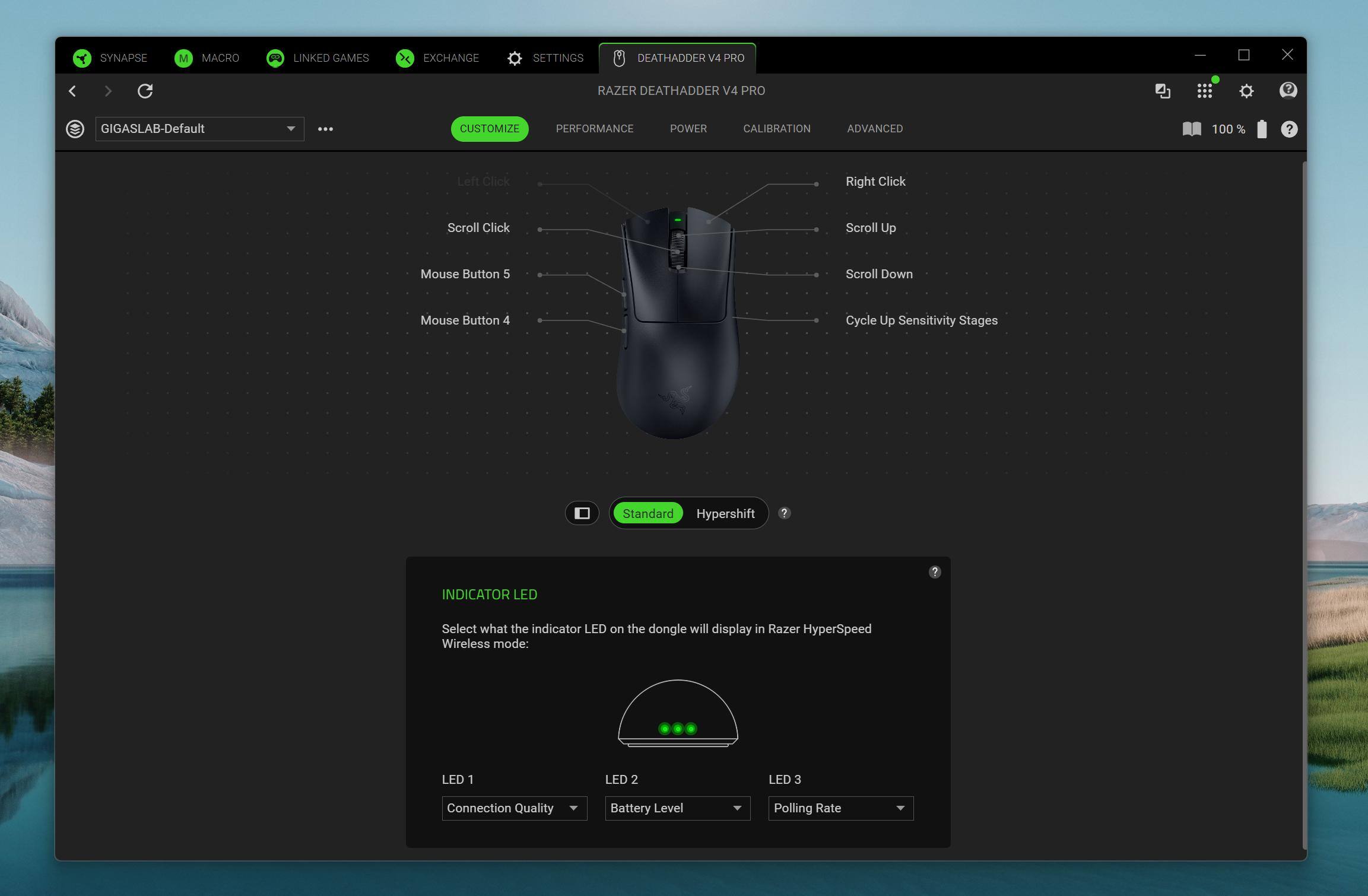Click the top-right gear settings icon
The height and width of the screenshot is (896, 1368).
click(x=1246, y=91)
